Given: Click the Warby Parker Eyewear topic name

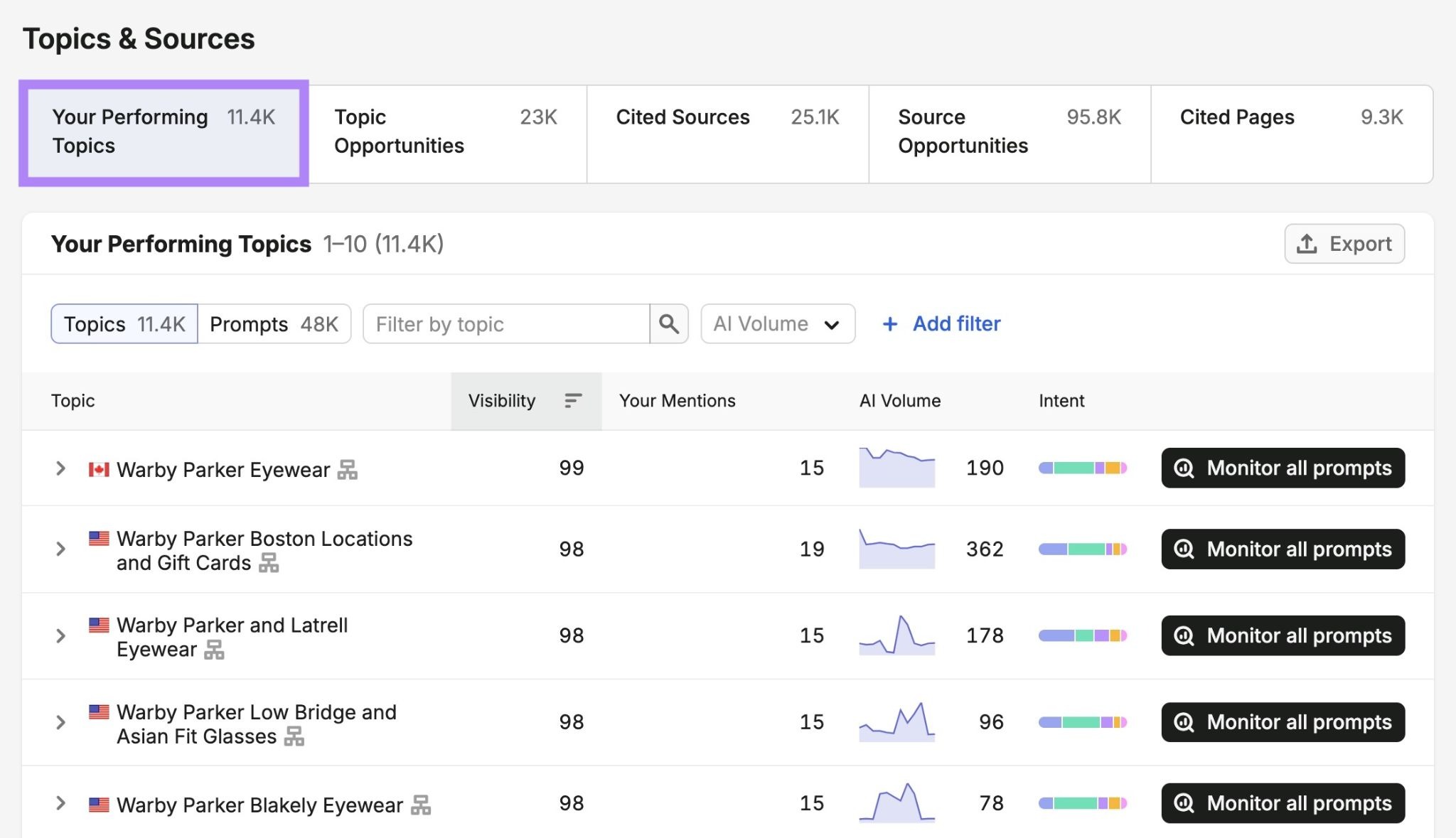Looking at the screenshot, I should [x=223, y=470].
